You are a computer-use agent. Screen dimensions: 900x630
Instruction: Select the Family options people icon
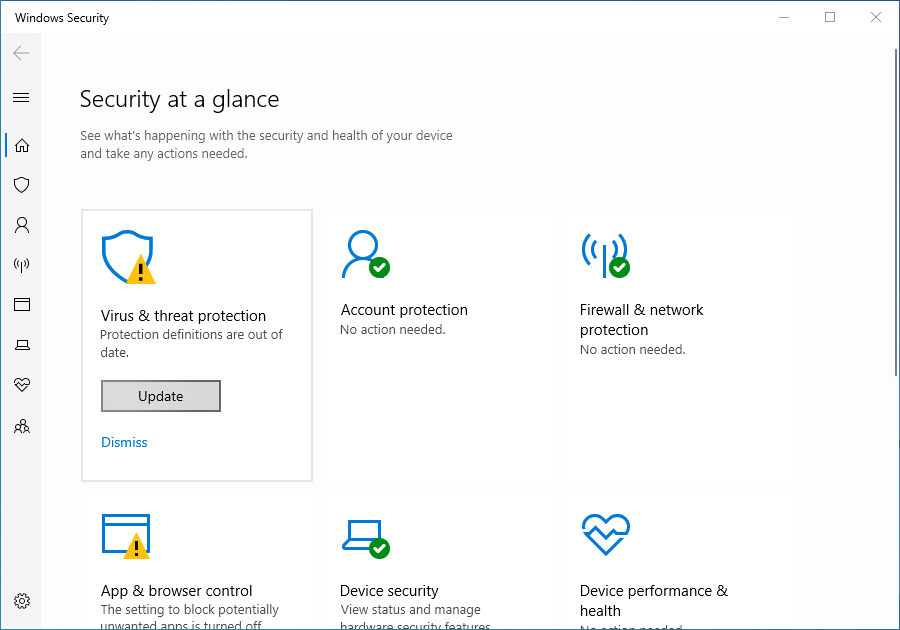click(x=22, y=426)
